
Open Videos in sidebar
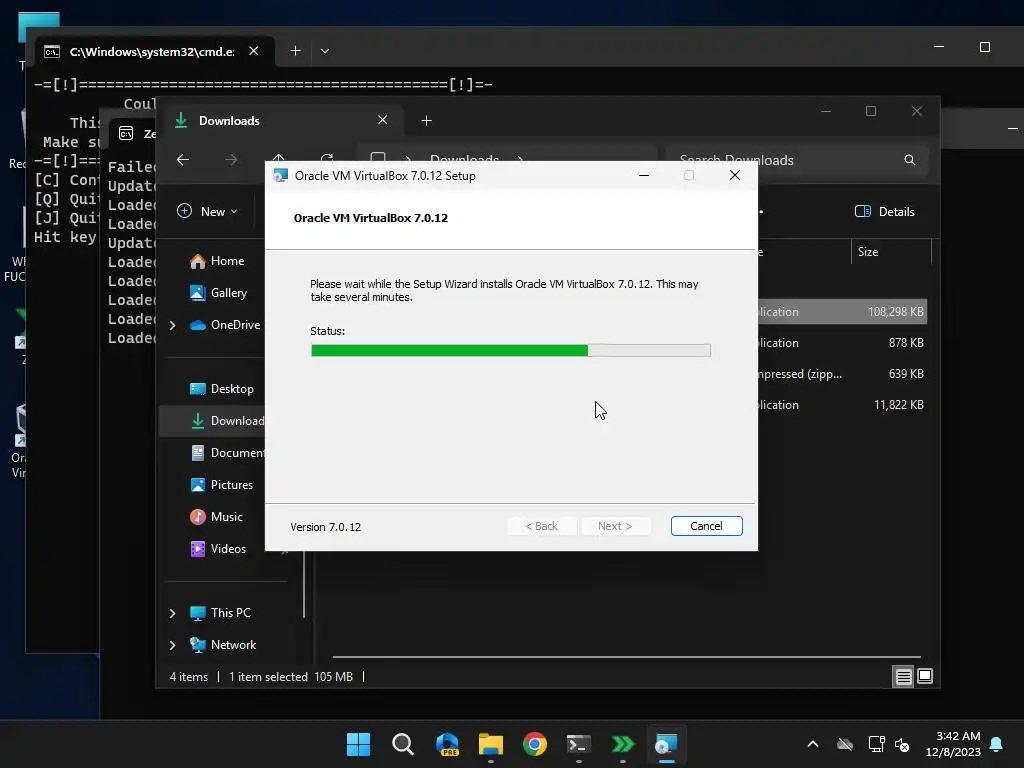coord(218,549)
